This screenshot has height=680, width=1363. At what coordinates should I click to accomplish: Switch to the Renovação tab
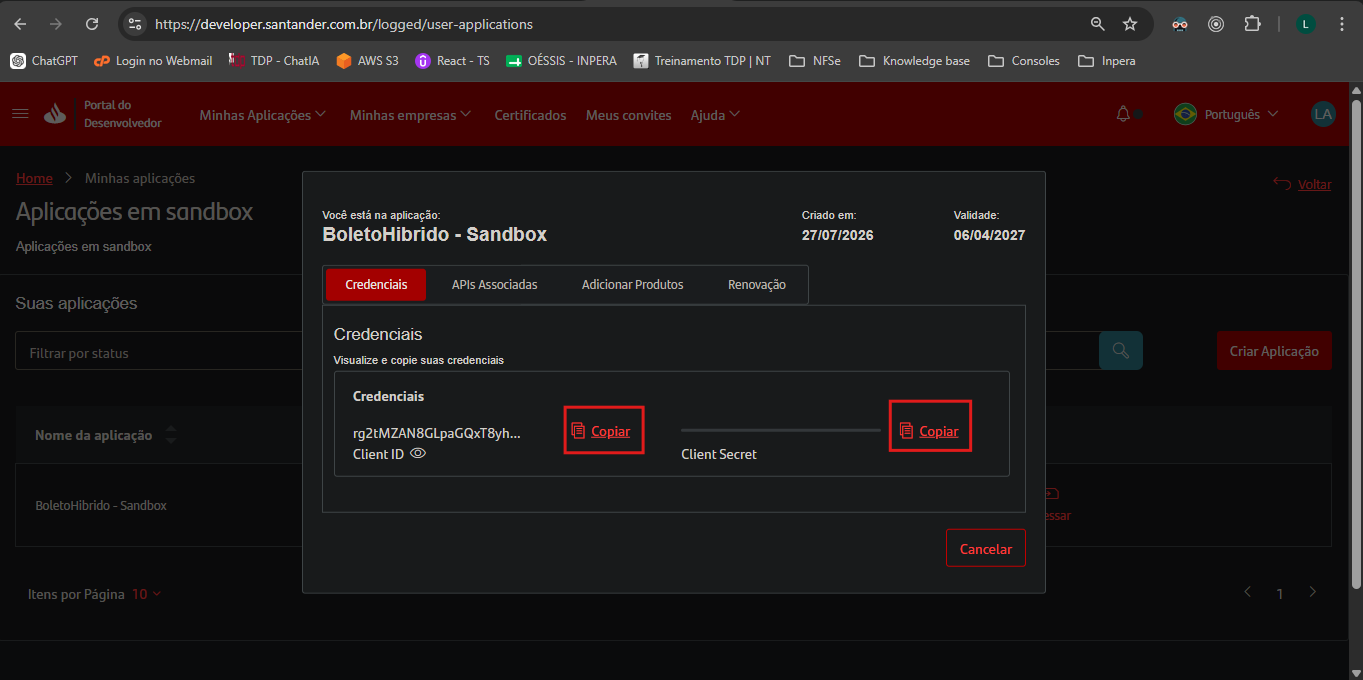(x=757, y=285)
